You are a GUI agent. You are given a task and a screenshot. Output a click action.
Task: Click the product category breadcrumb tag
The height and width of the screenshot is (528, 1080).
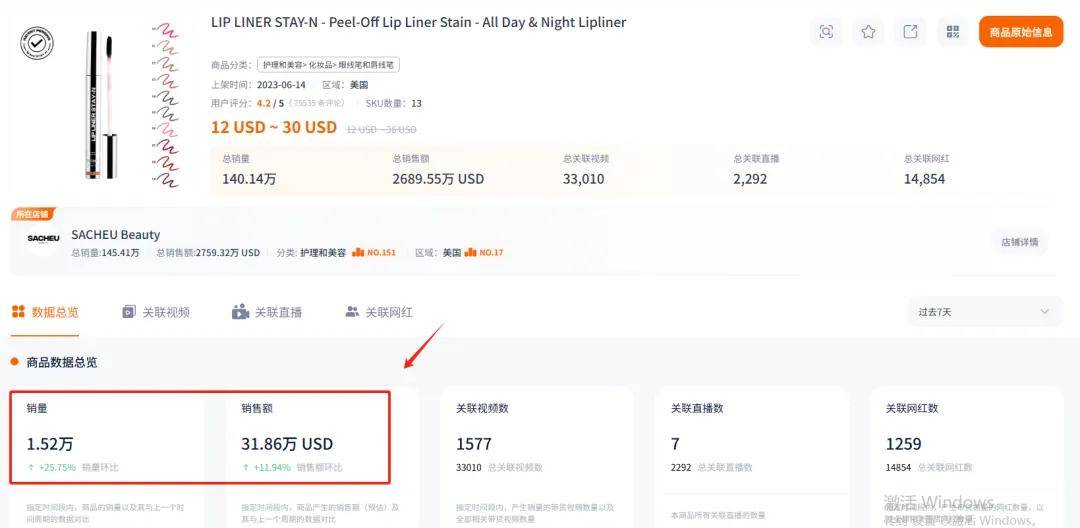click(x=328, y=65)
